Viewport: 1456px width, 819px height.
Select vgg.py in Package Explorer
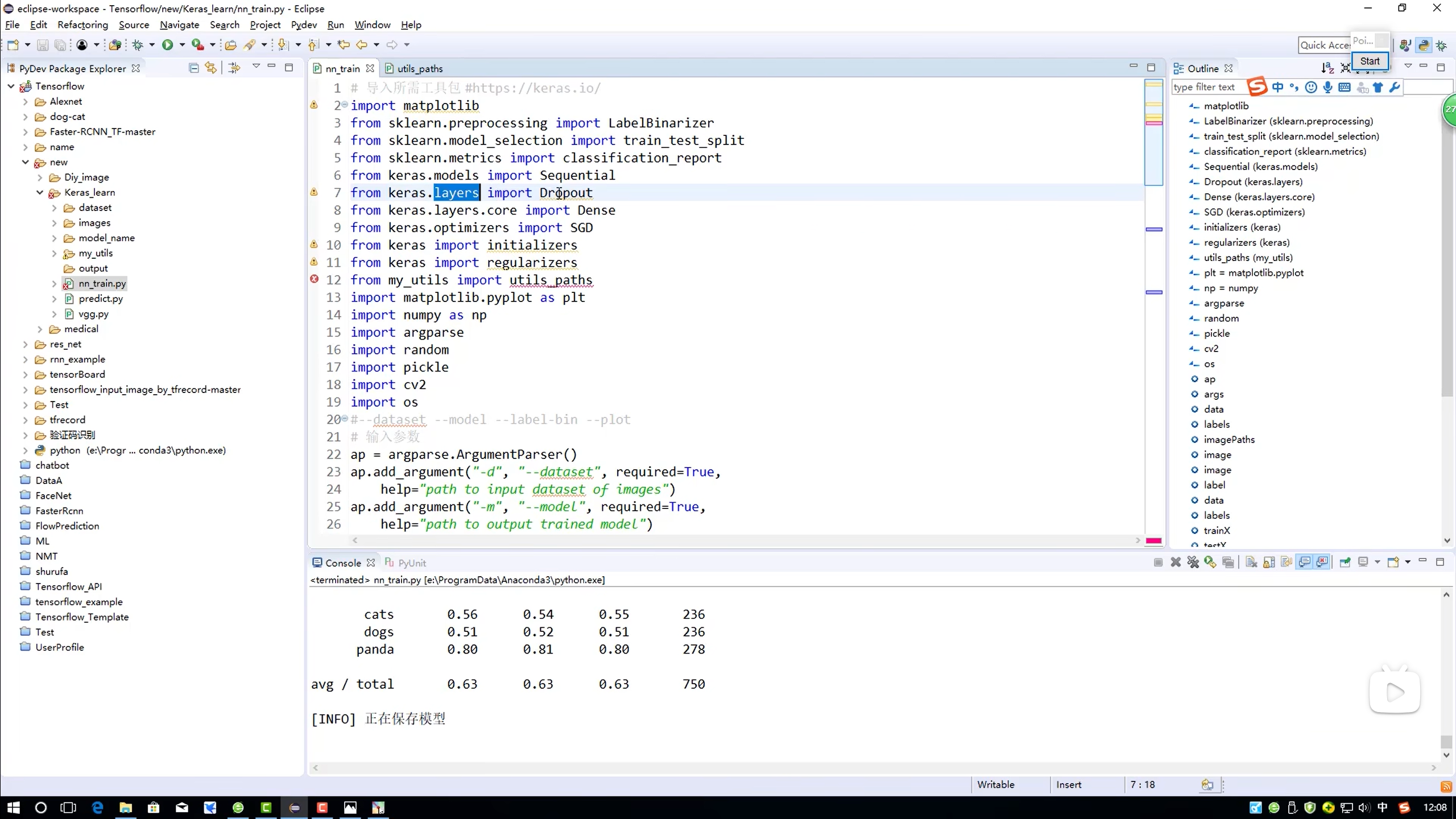93,314
